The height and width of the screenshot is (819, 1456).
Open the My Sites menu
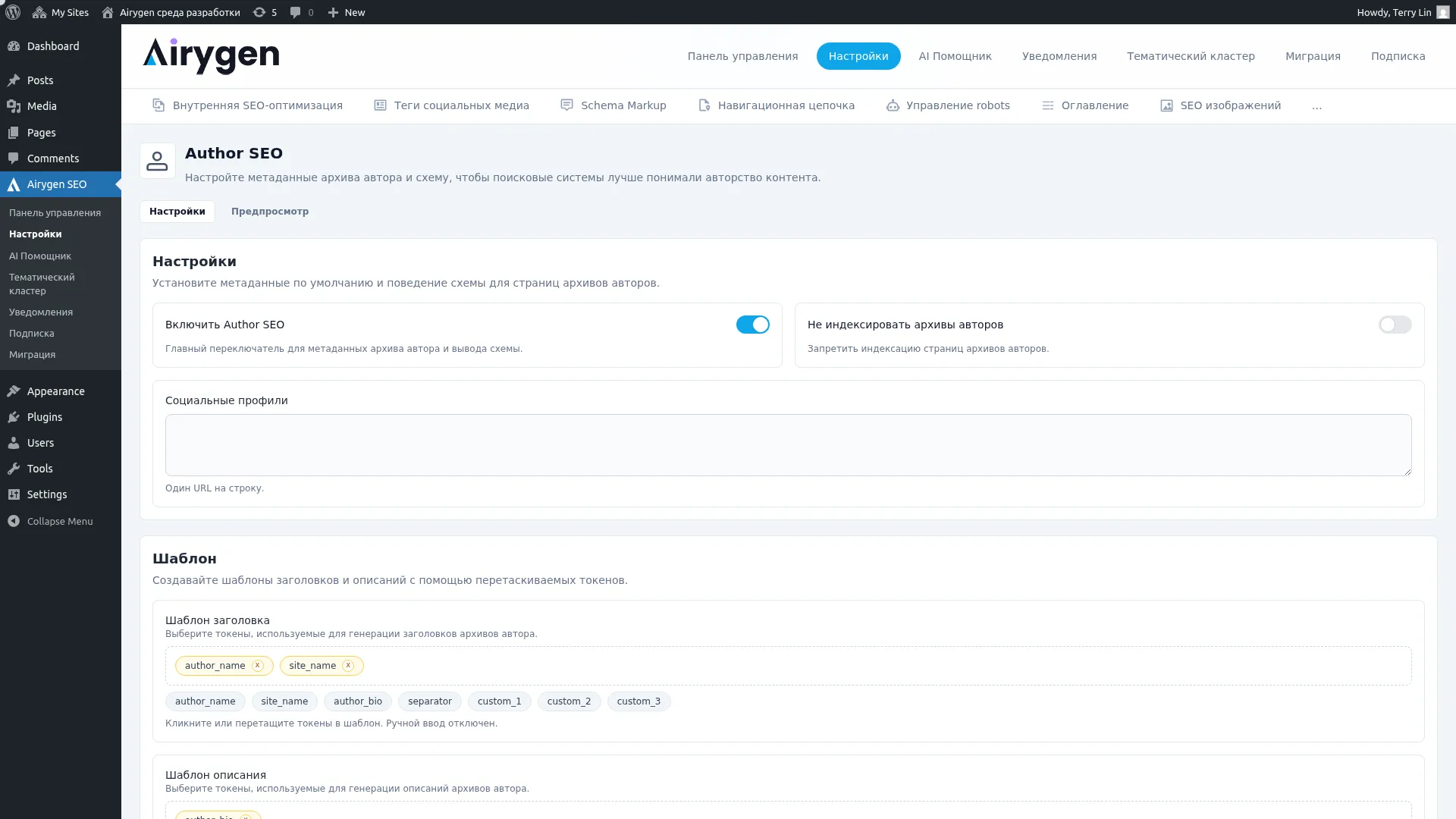pyautogui.click(x=61, y=12)
